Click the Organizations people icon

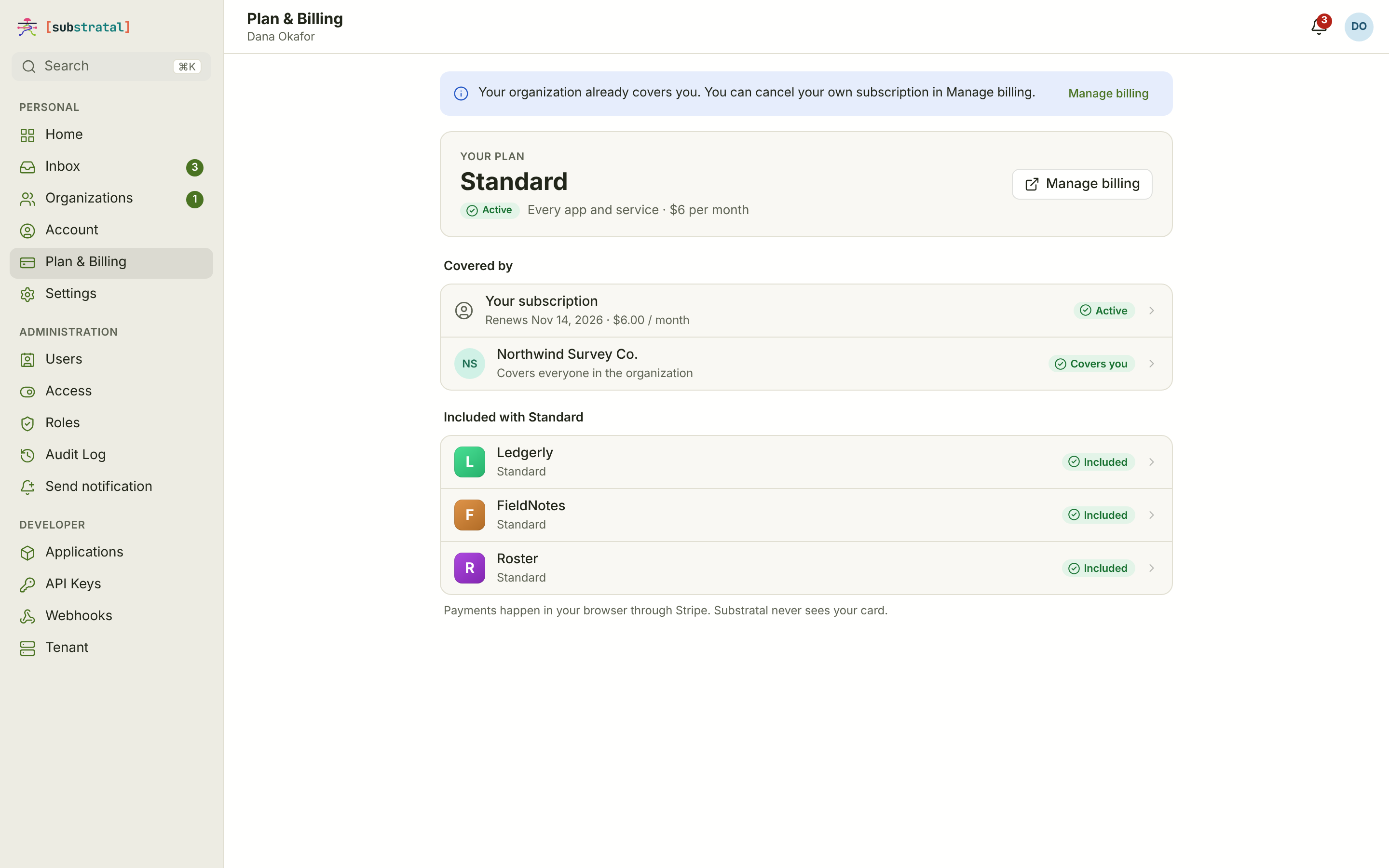point(27,199)
